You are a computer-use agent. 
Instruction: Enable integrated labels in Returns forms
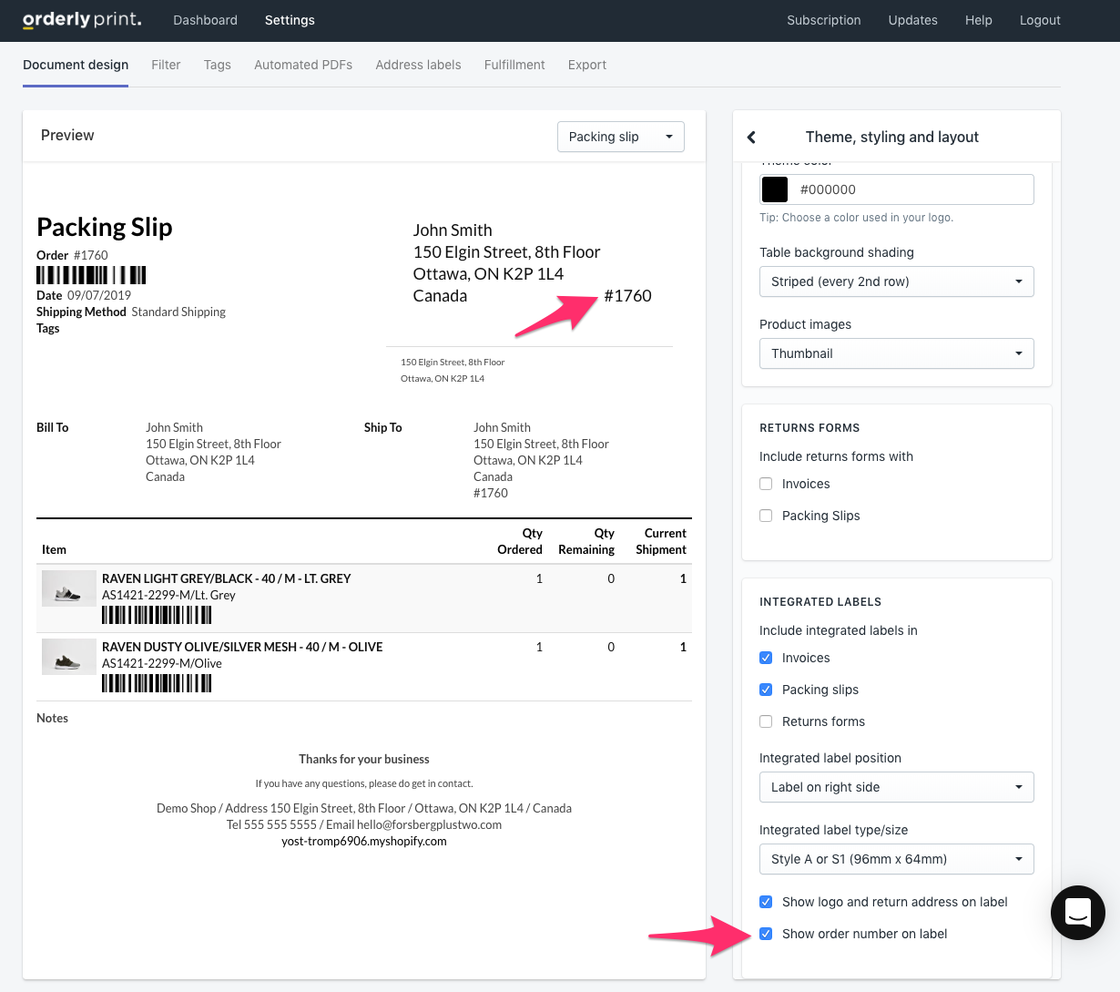pyautogui.click(x=766, y=721)
